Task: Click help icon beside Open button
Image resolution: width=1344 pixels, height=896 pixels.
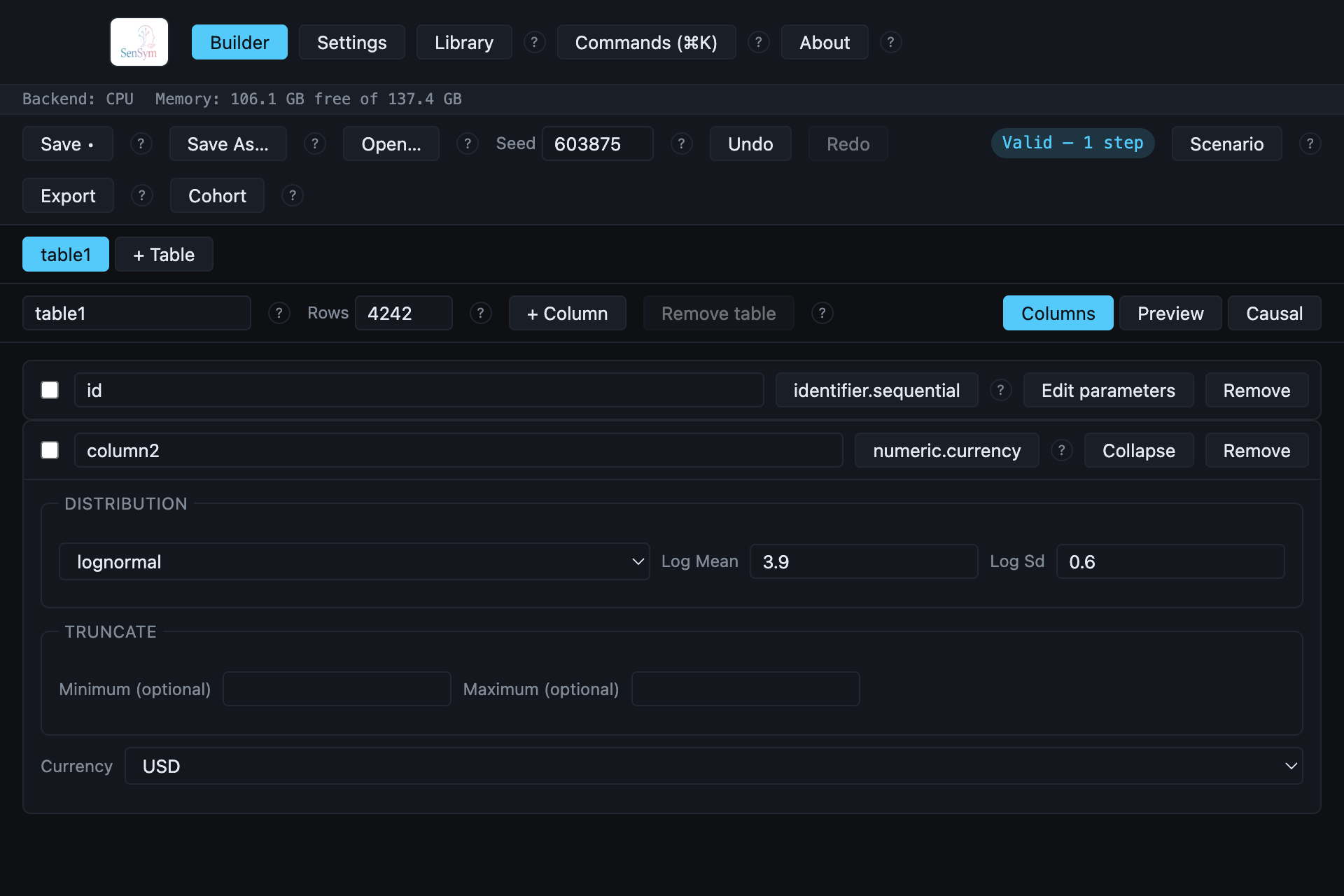Action: point(468,143)
